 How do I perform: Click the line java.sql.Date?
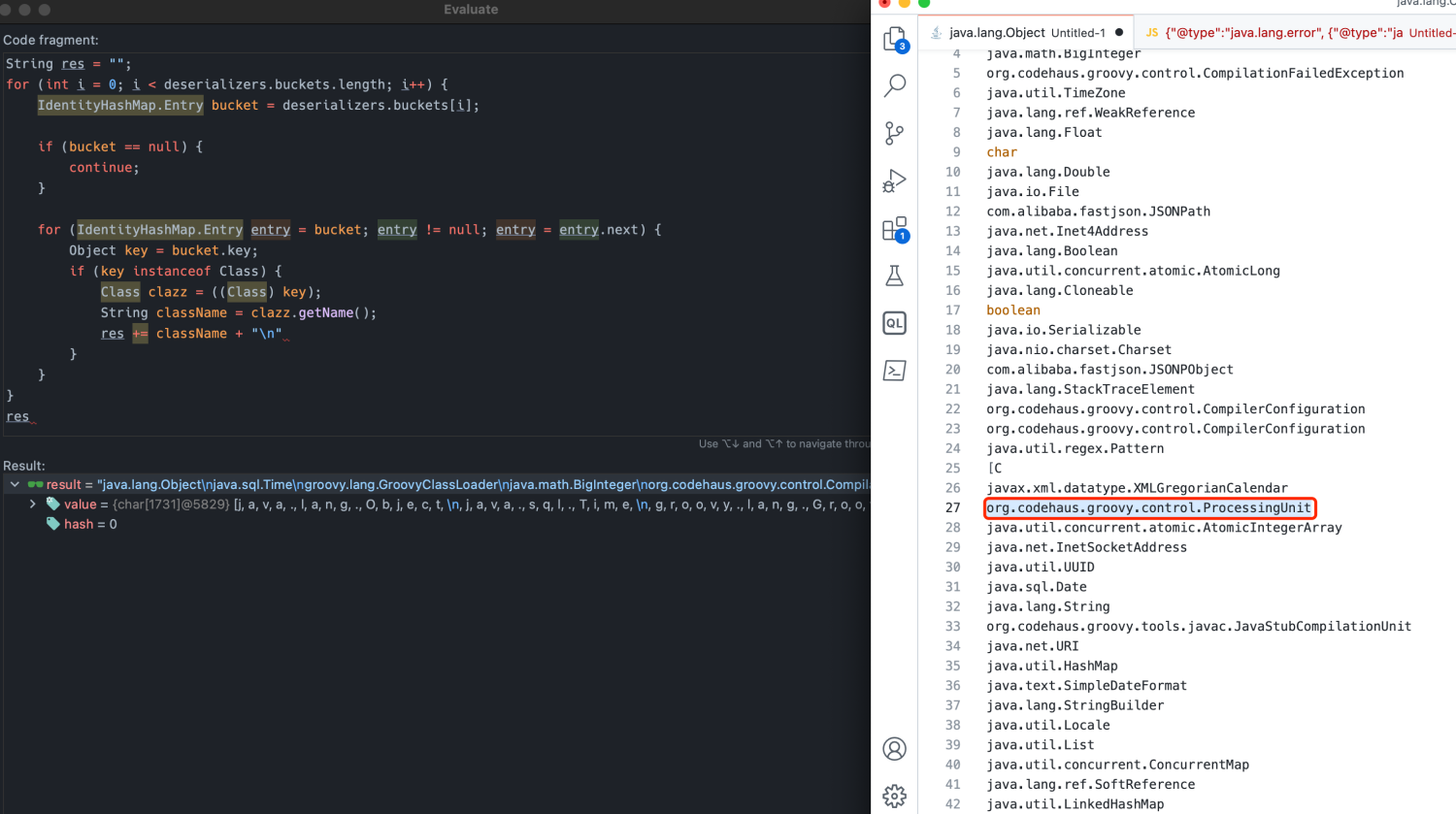[x=1037, y=587]
